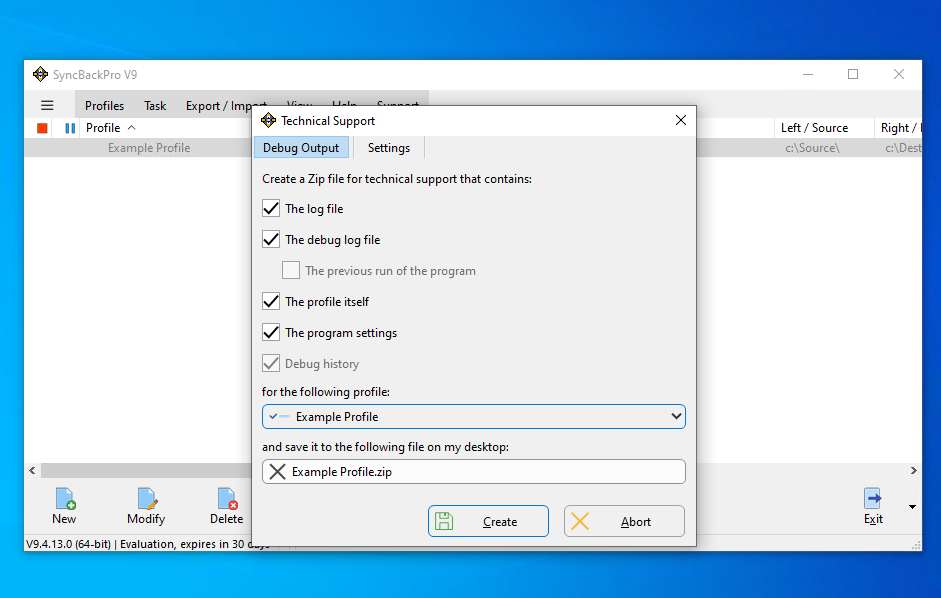Expand the toolbar overflow arrow beside Exit

click(x=912, y=507)
